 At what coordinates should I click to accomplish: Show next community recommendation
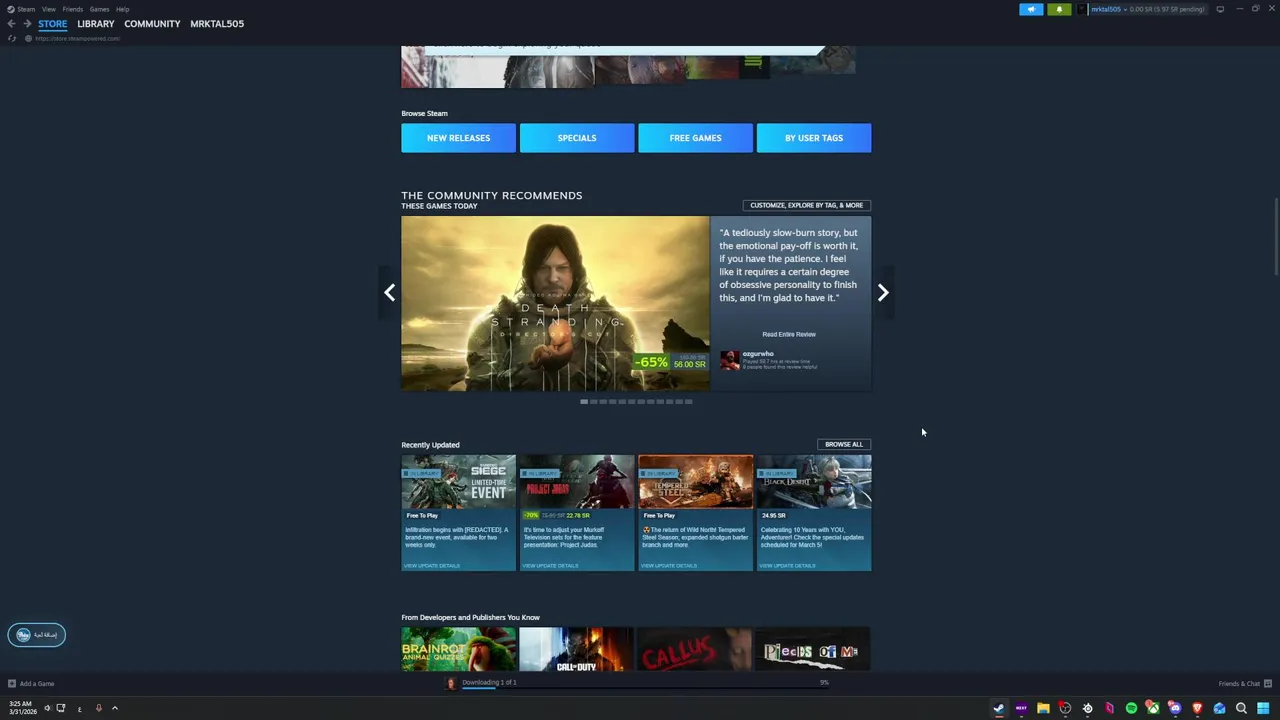883,292
